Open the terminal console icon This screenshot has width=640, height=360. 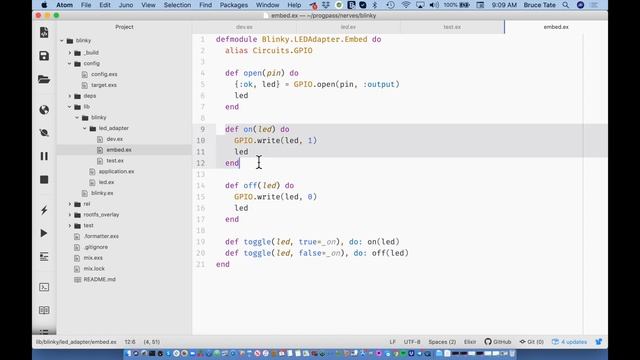coord(44,287)
